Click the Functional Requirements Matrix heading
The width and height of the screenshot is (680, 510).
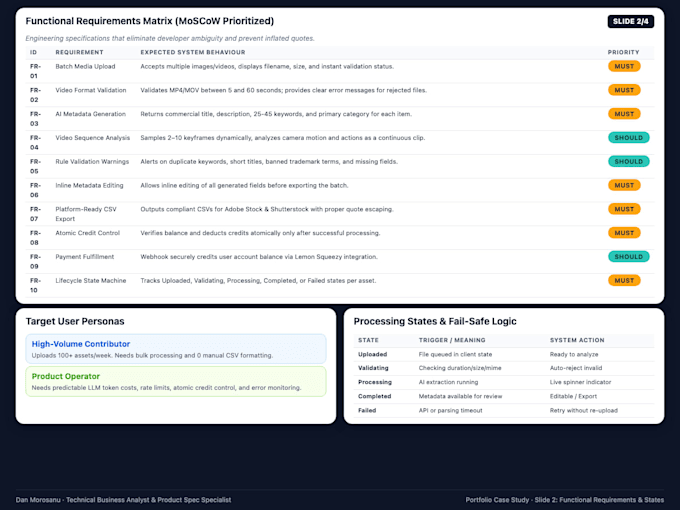[150, 21]
